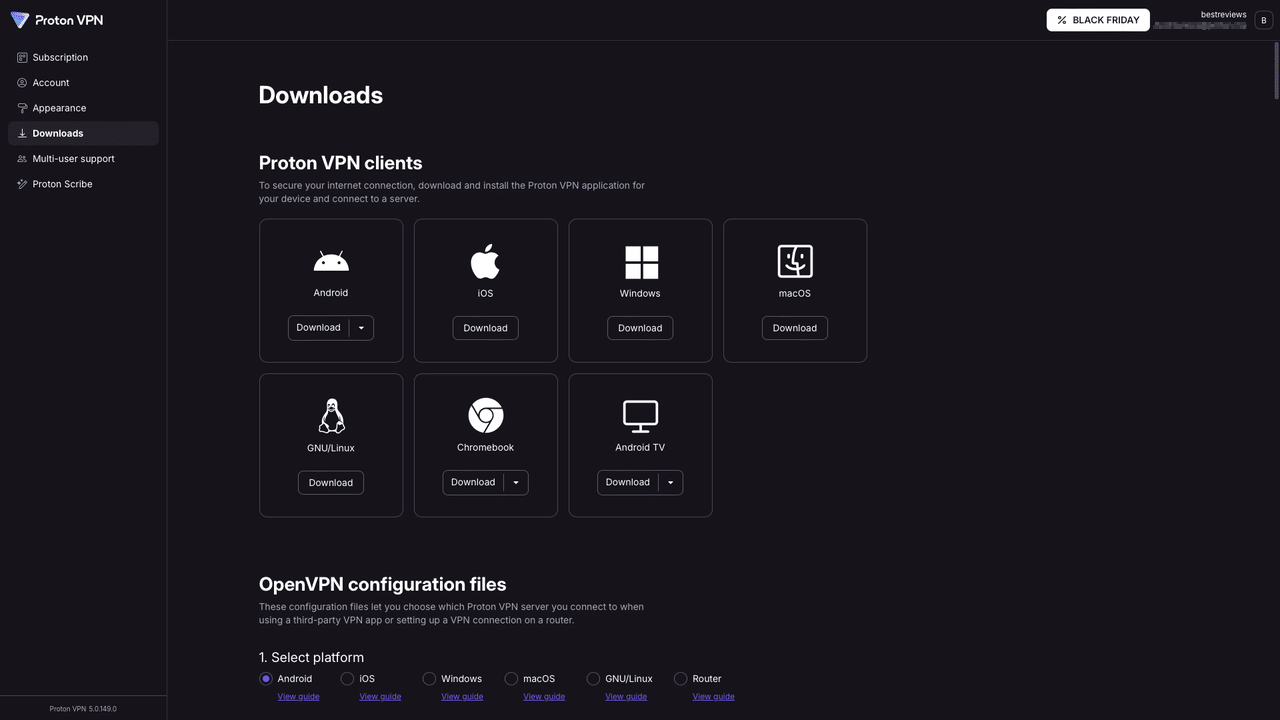Open the Subscription settings page
The height and width of the screenshot is (720, 1280).
pos(59,57)
